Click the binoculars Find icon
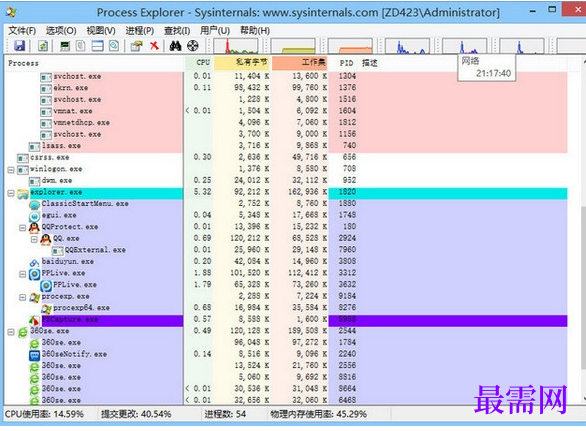The height and width of the screenshot is (431, 586). [175, 46]
